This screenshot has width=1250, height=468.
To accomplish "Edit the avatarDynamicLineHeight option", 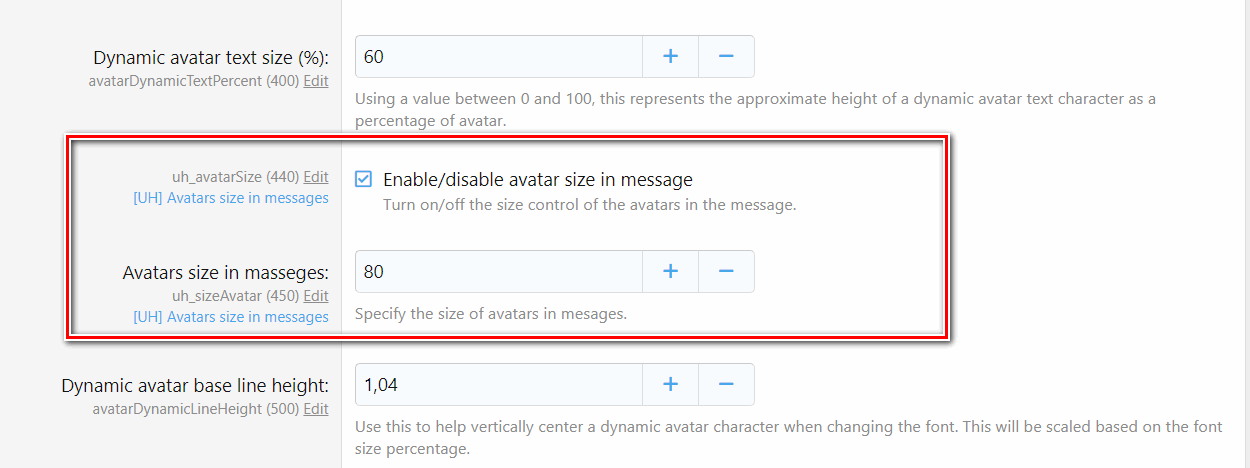I will [316, 409].
